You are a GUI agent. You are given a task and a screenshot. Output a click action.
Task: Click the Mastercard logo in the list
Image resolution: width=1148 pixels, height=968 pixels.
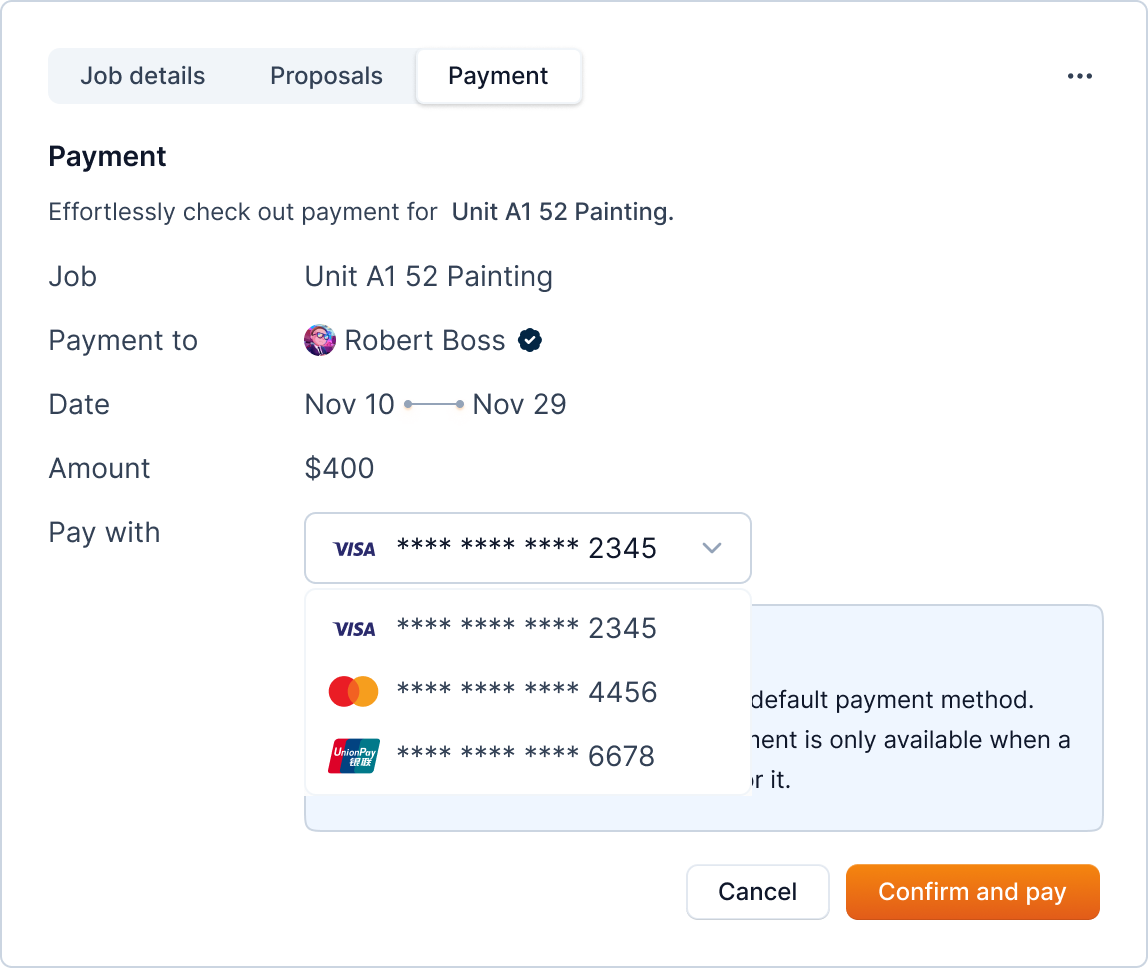(354, 692)
